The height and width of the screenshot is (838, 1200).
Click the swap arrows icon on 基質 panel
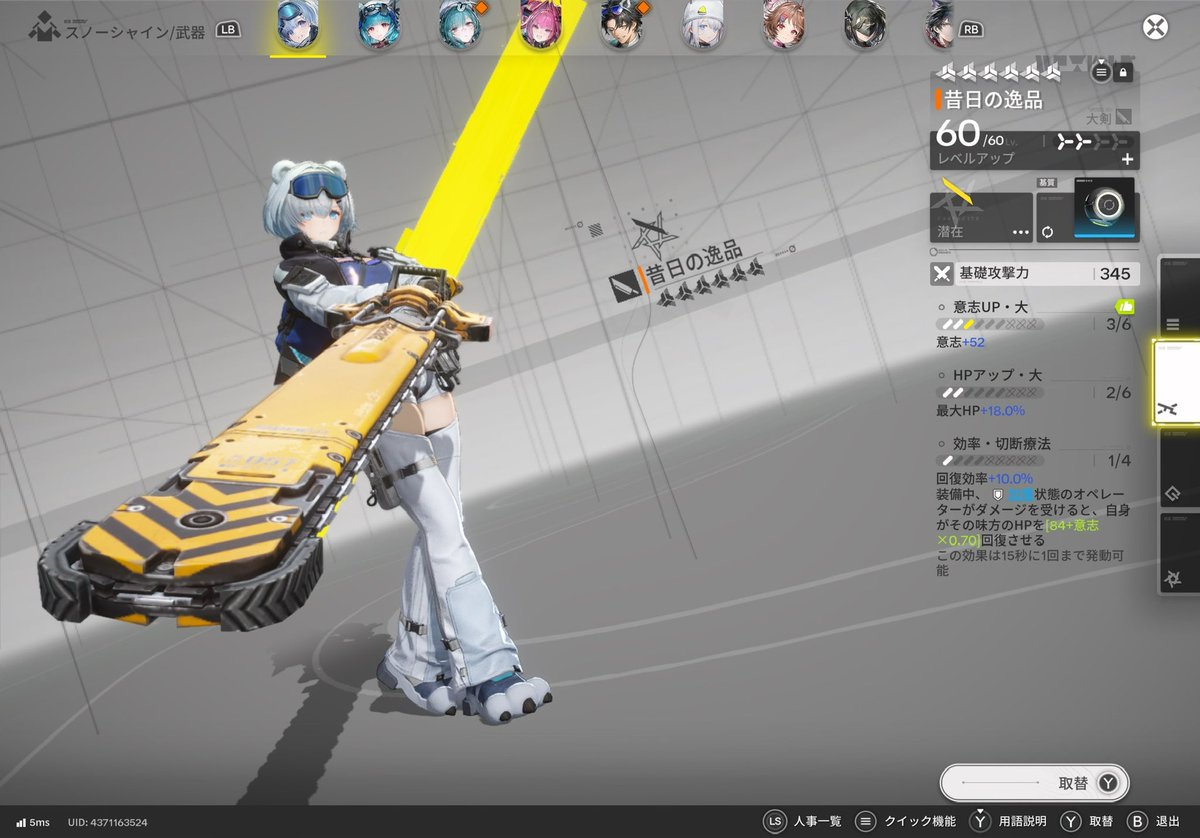(x=1047, y=232)
